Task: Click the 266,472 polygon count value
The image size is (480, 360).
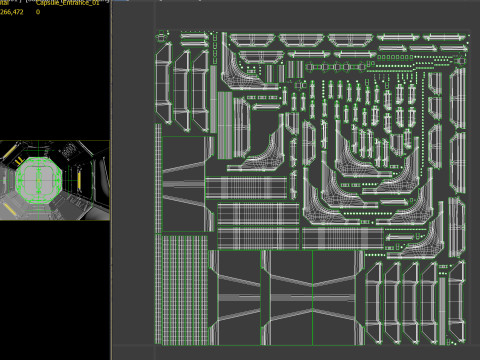Action: tap(12, 12)
